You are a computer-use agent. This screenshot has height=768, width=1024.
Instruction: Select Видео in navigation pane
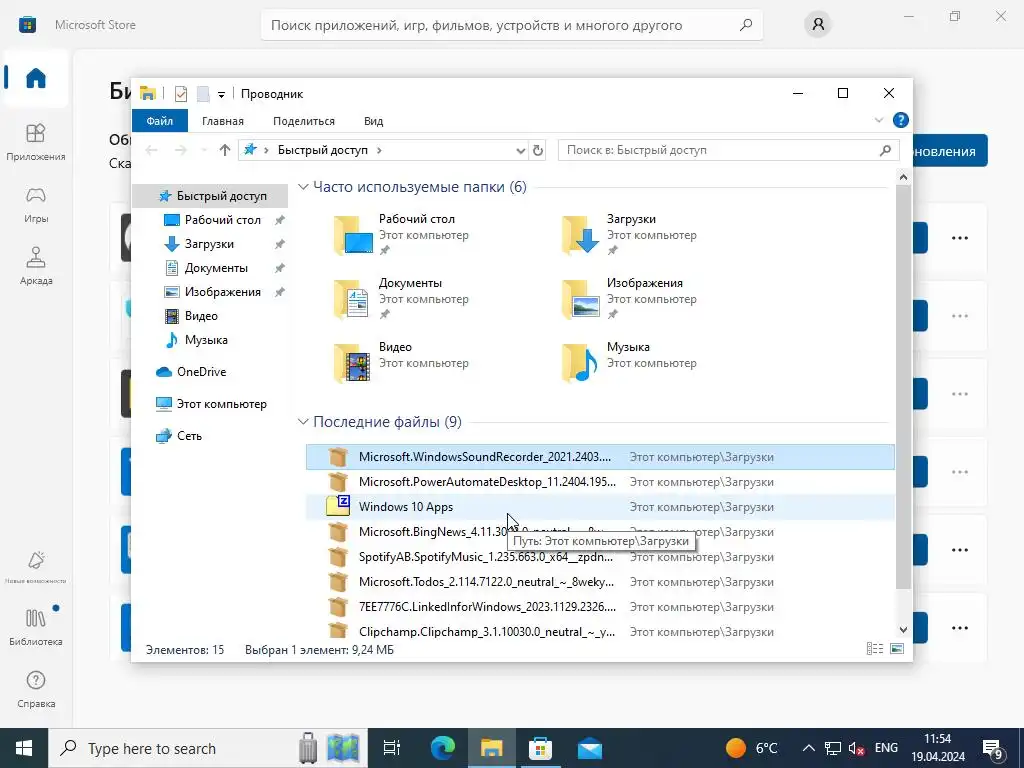point(200,316)
